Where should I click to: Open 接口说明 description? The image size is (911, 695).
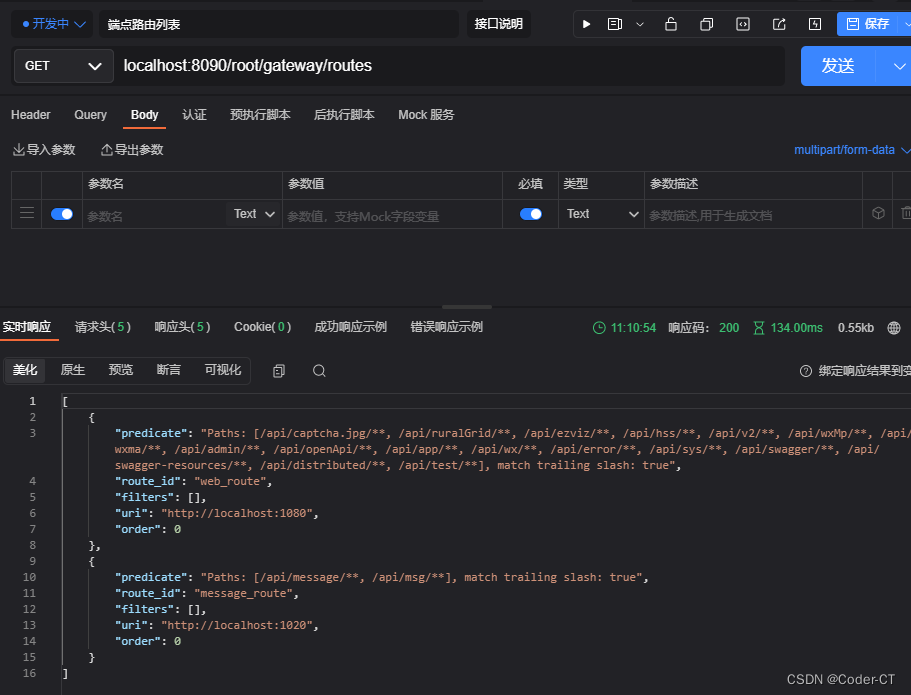498,24
